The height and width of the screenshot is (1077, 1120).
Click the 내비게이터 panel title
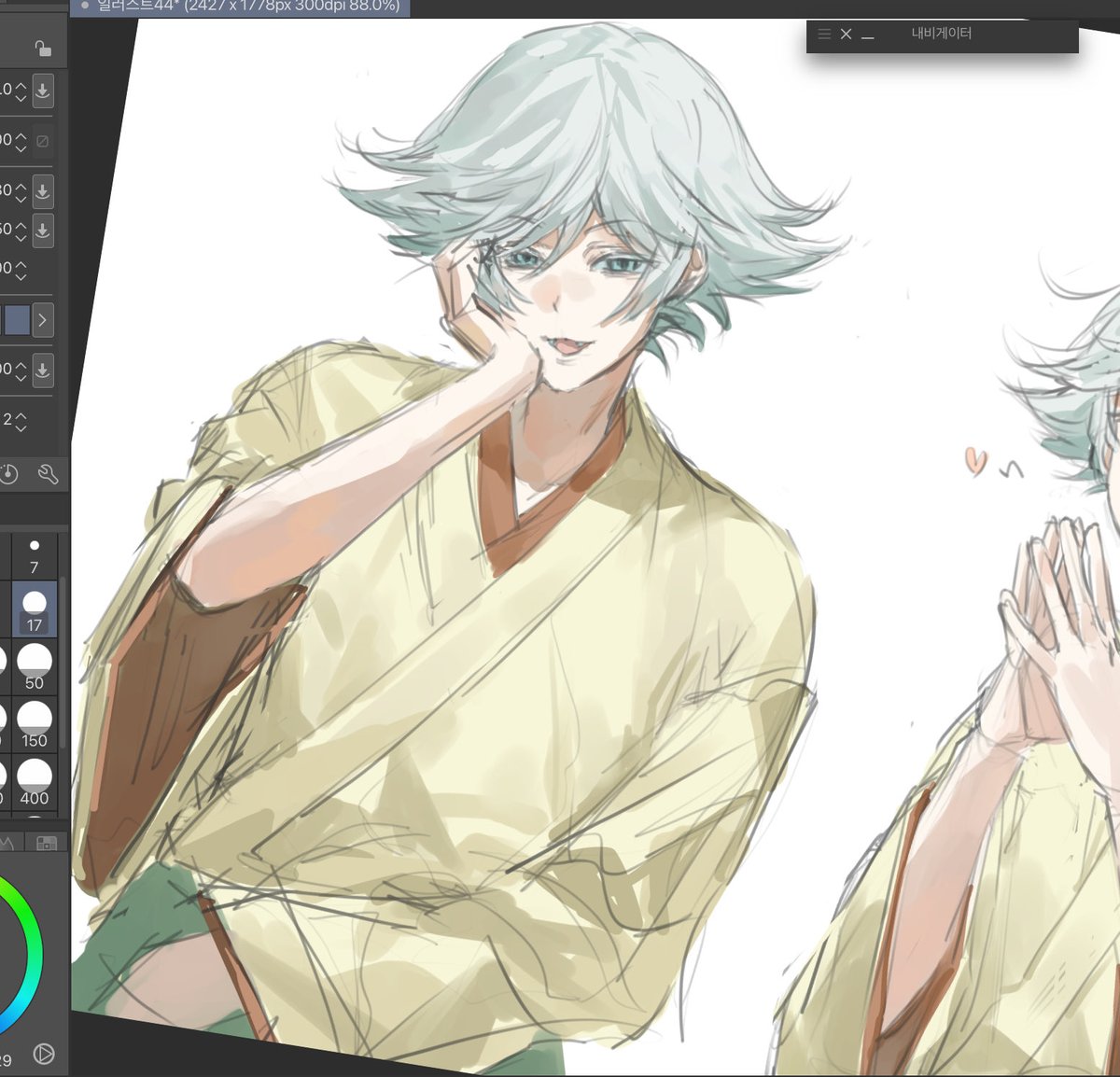point(942,34)
